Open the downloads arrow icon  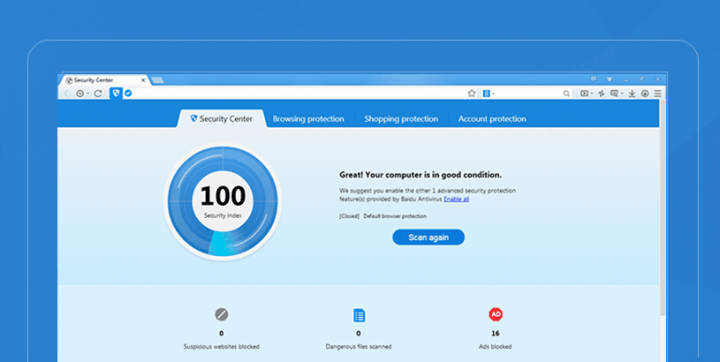tap(632, 94)
